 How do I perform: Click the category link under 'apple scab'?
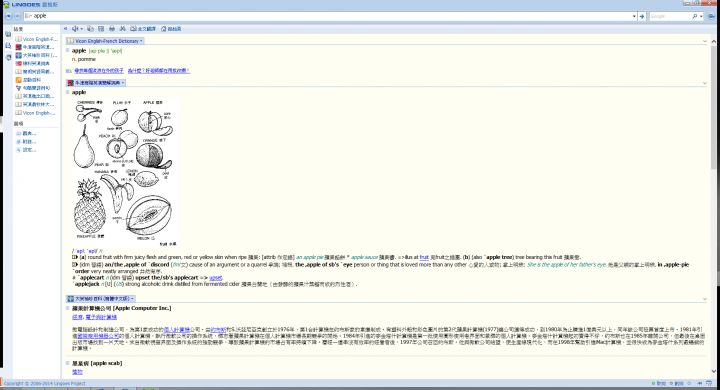[77, 372]
